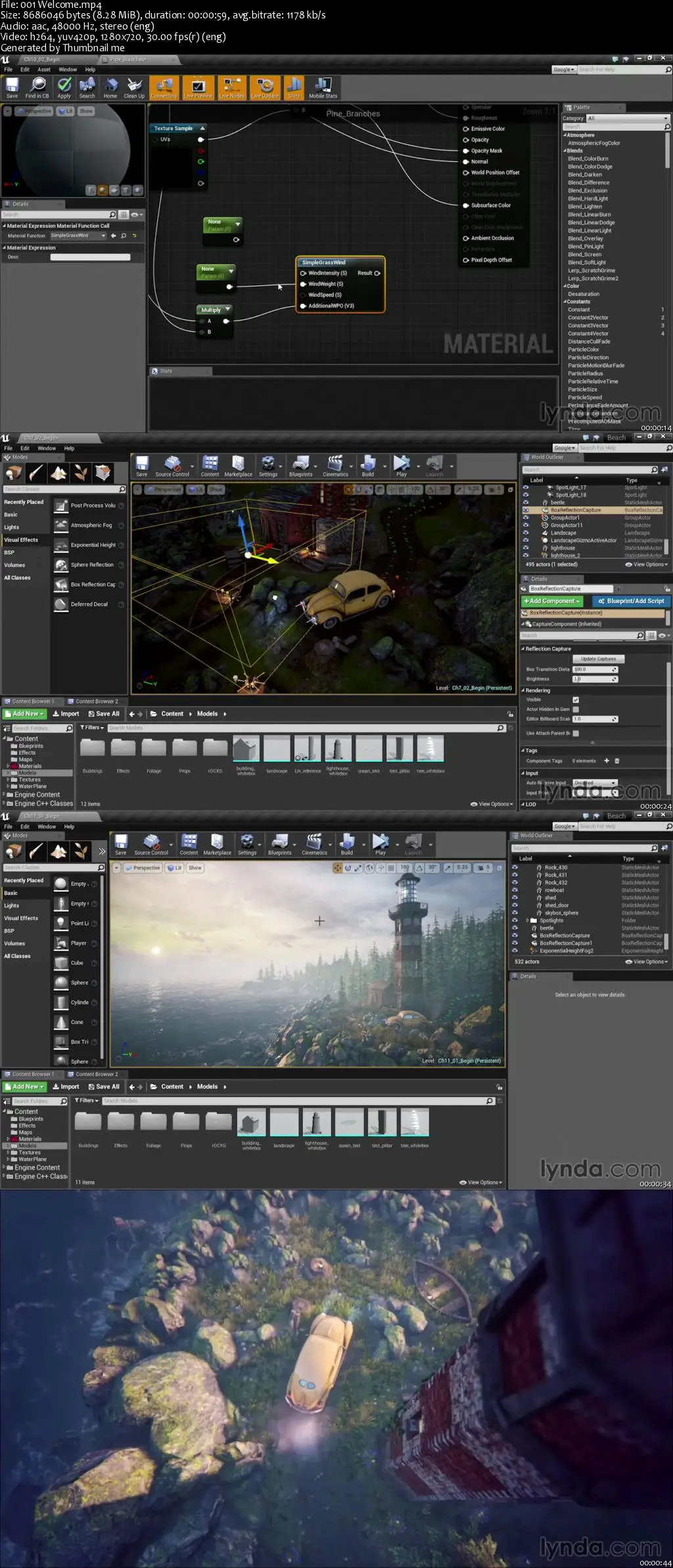Click the Box Transition Distance value field
The image size is (673, 1568).
(595, 669)
